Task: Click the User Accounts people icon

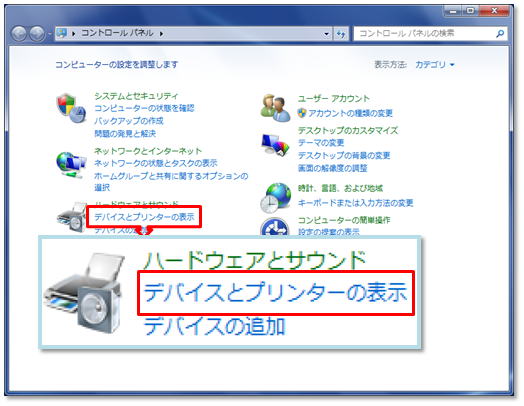Action: tap(275, 108)
